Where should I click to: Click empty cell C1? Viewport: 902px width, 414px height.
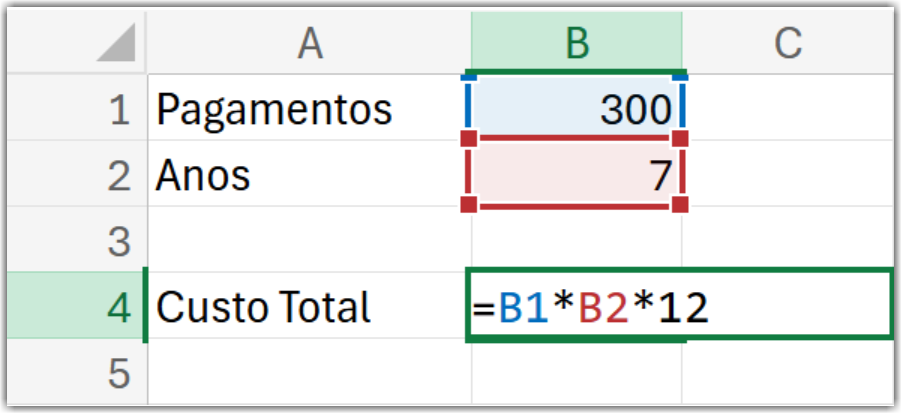787,108
